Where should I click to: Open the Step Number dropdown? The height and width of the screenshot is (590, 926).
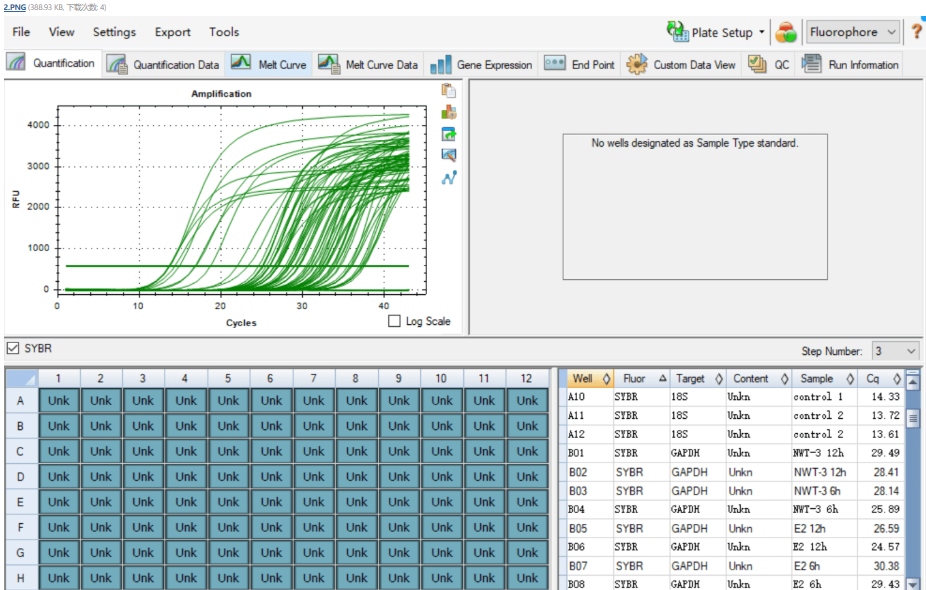pos(895,351)
